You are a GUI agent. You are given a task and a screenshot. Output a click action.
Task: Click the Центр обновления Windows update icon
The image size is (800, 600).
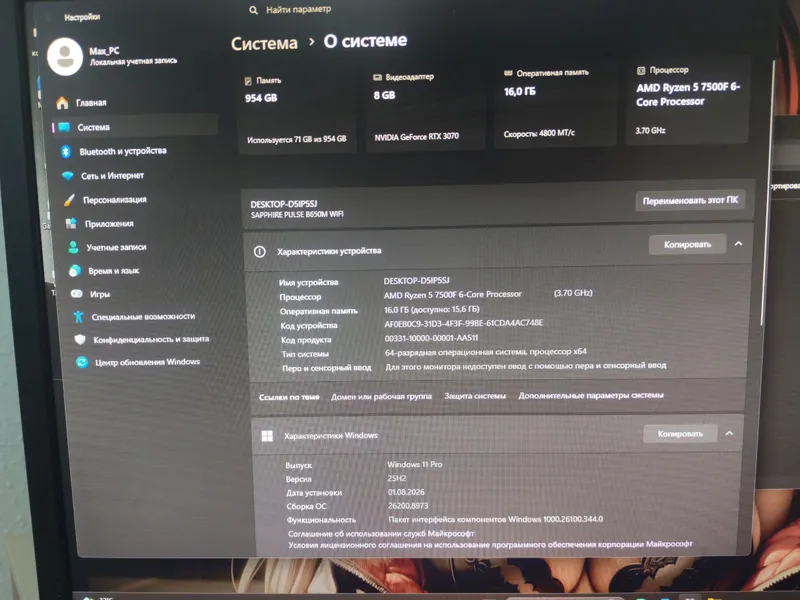(82, 362)
